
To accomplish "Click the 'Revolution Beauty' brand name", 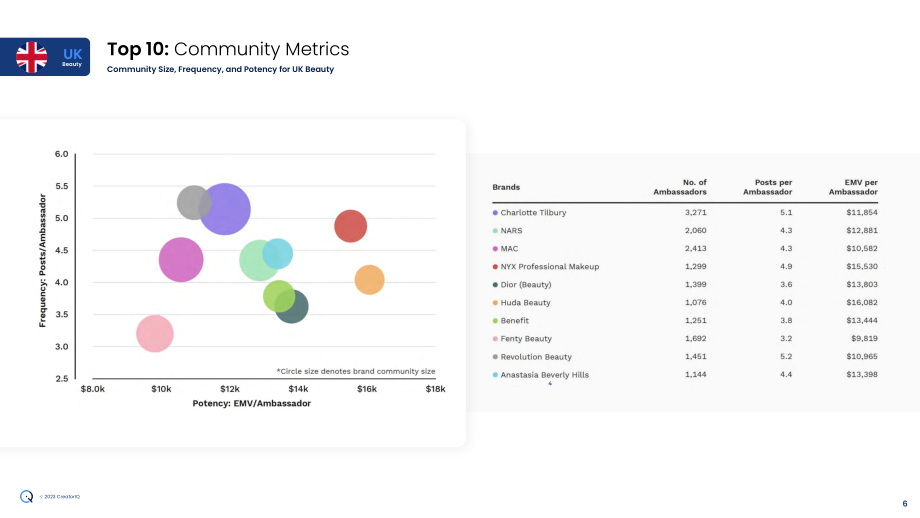I will pyautogui.click(x=536, y=357).
